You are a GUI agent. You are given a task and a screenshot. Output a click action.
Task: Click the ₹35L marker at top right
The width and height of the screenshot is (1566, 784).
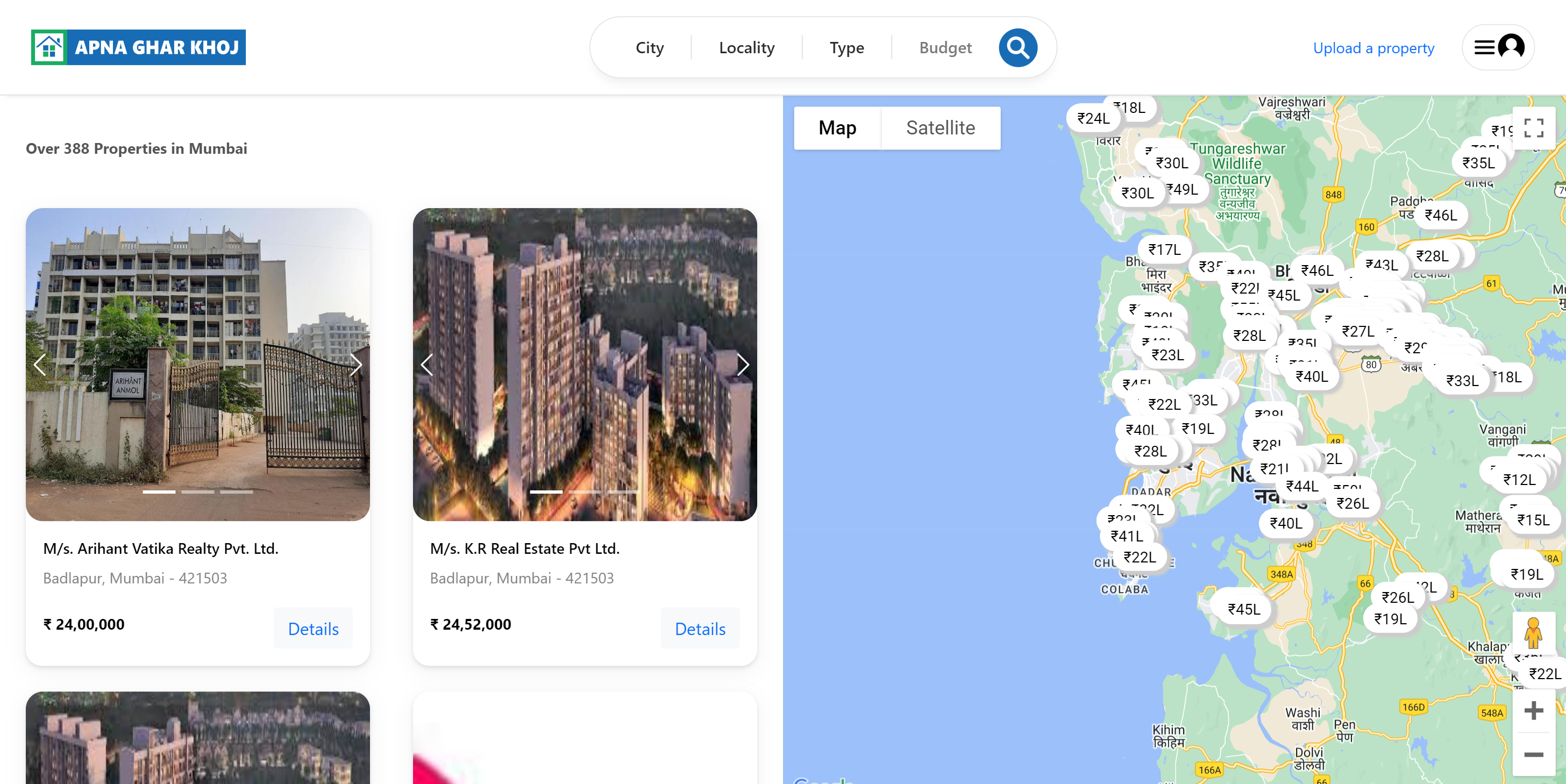point(1478,162)
